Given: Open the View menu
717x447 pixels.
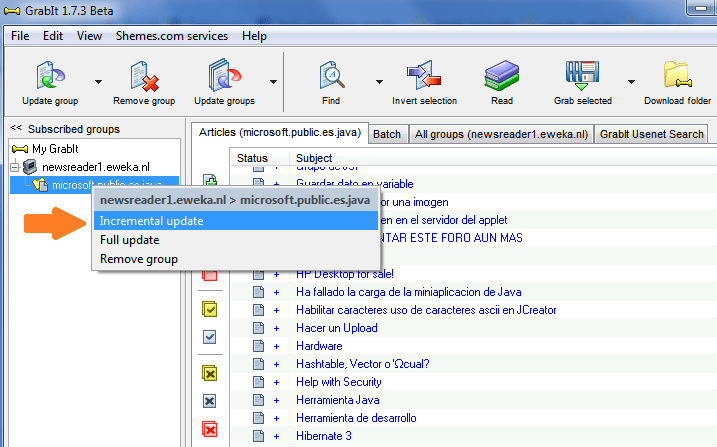Looking at the screenshot, I should click(x=89, y=36).
